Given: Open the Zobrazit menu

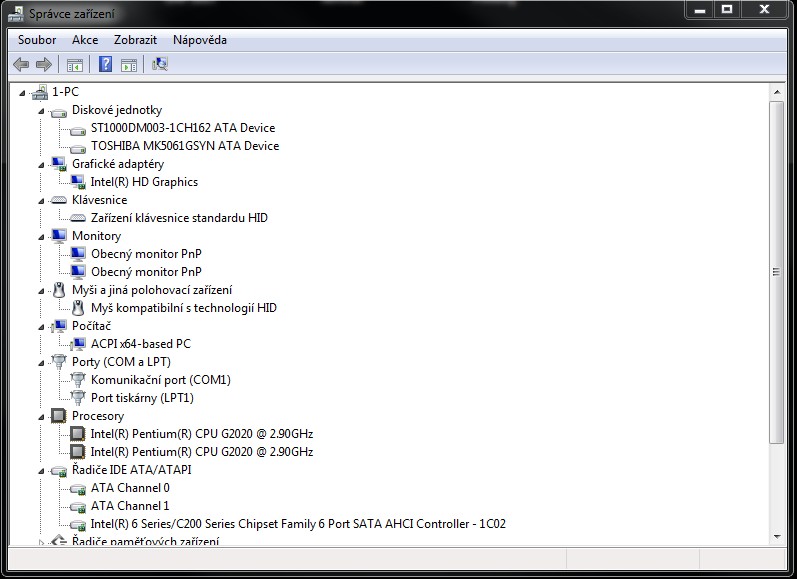Looking at the screenshot, I should pos(135,40).
